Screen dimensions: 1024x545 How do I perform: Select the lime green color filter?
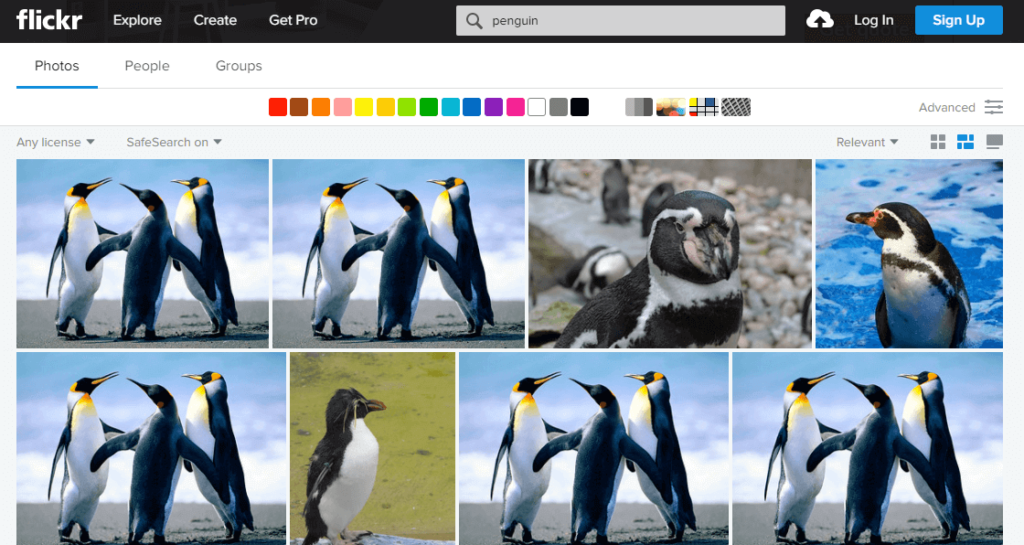tap(407, 107)
